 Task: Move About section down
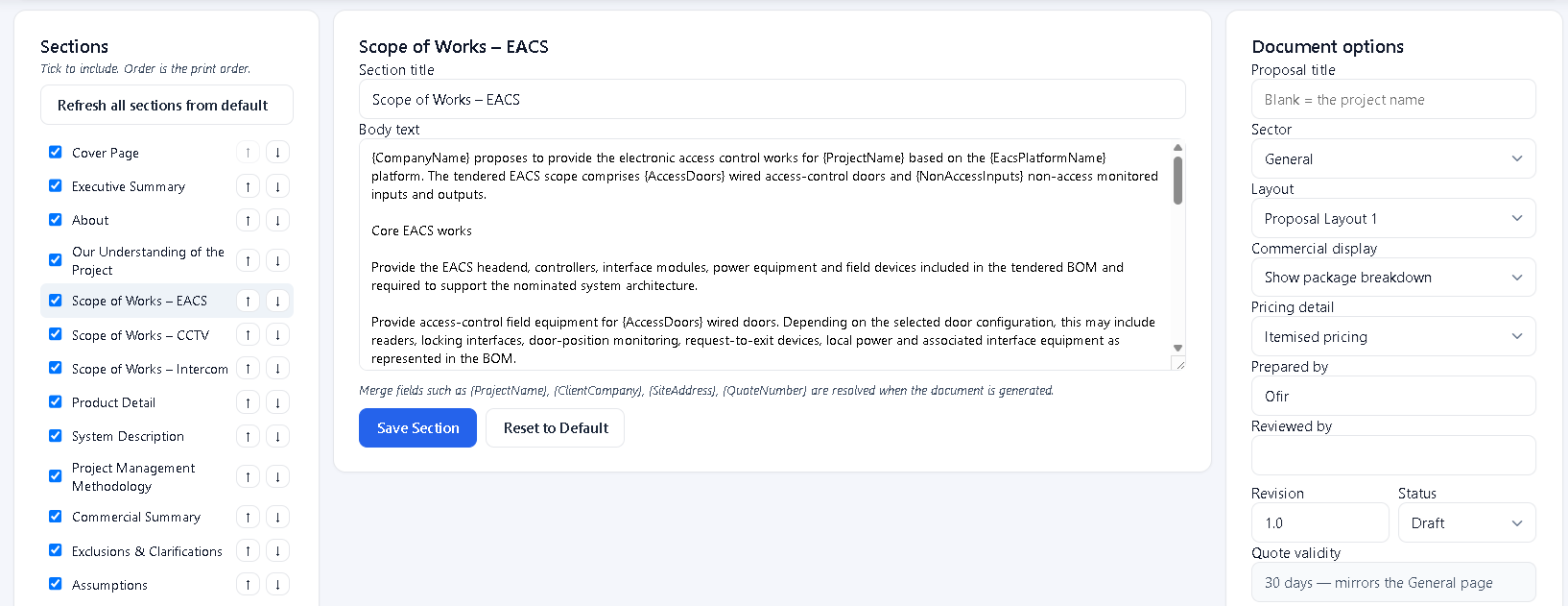(x=277, y=220)
